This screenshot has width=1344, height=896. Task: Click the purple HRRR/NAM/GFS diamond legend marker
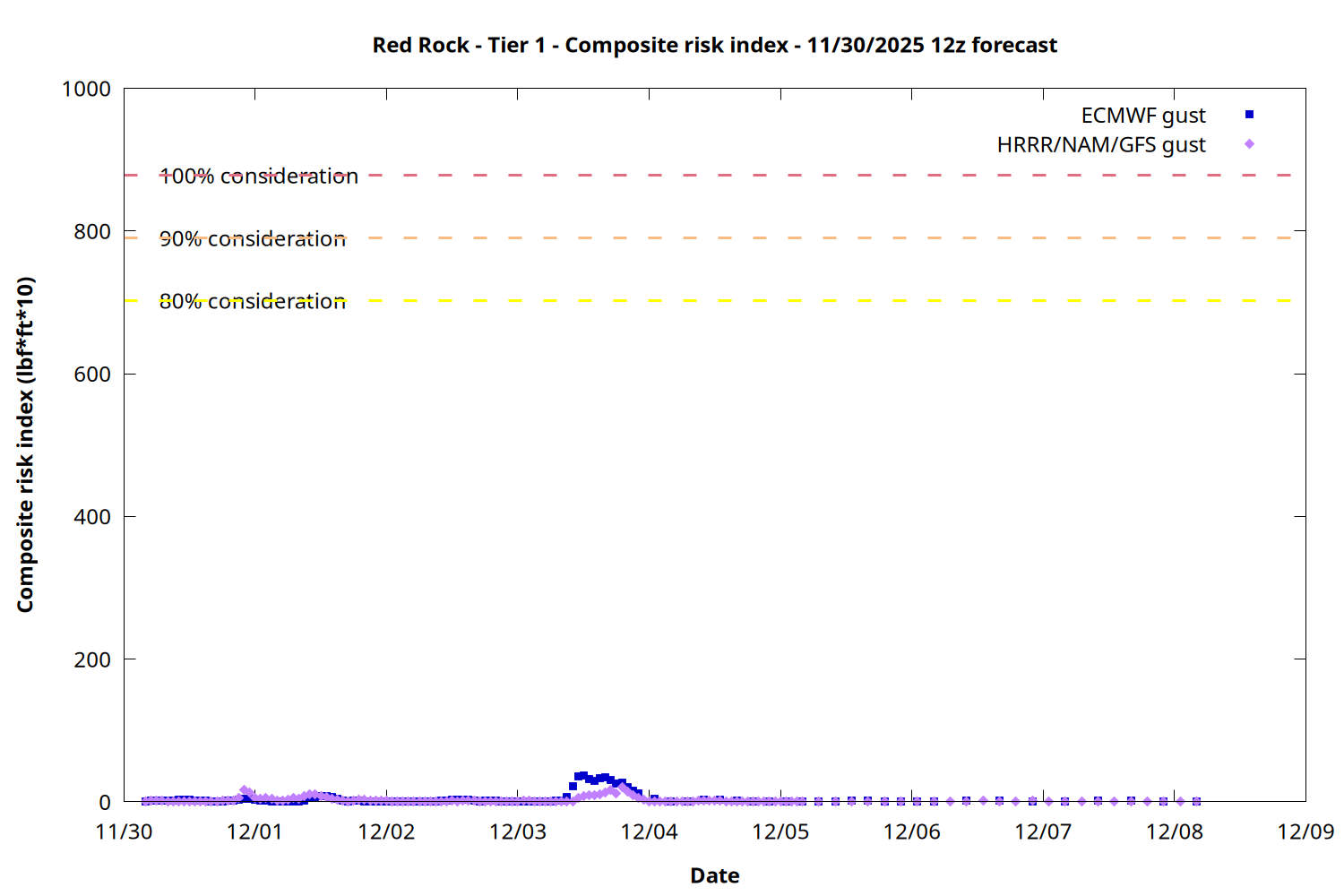tap(1249, 144)
